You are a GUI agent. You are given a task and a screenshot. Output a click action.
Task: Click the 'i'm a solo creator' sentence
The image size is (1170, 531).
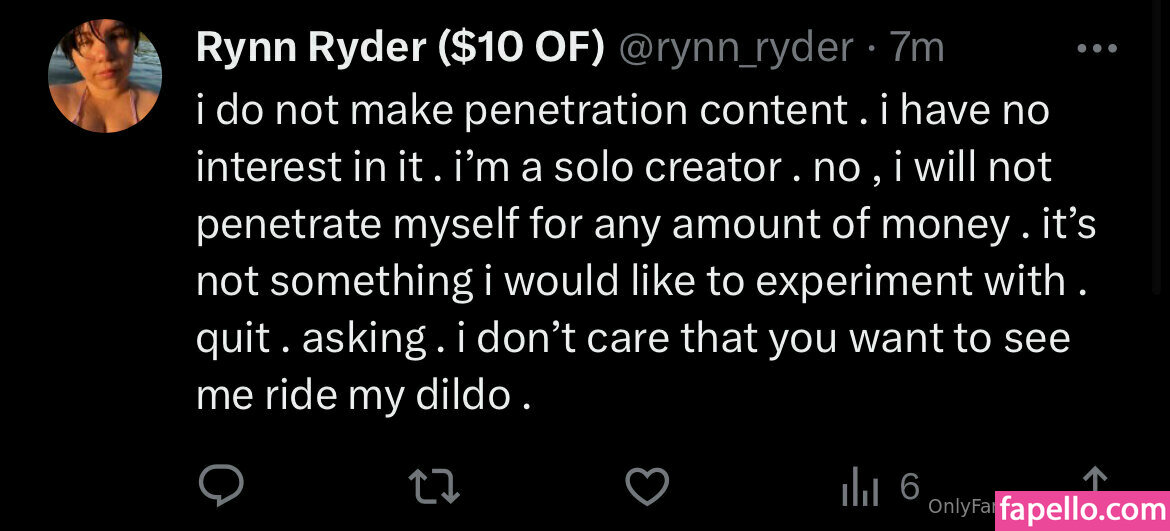(610, 167)
